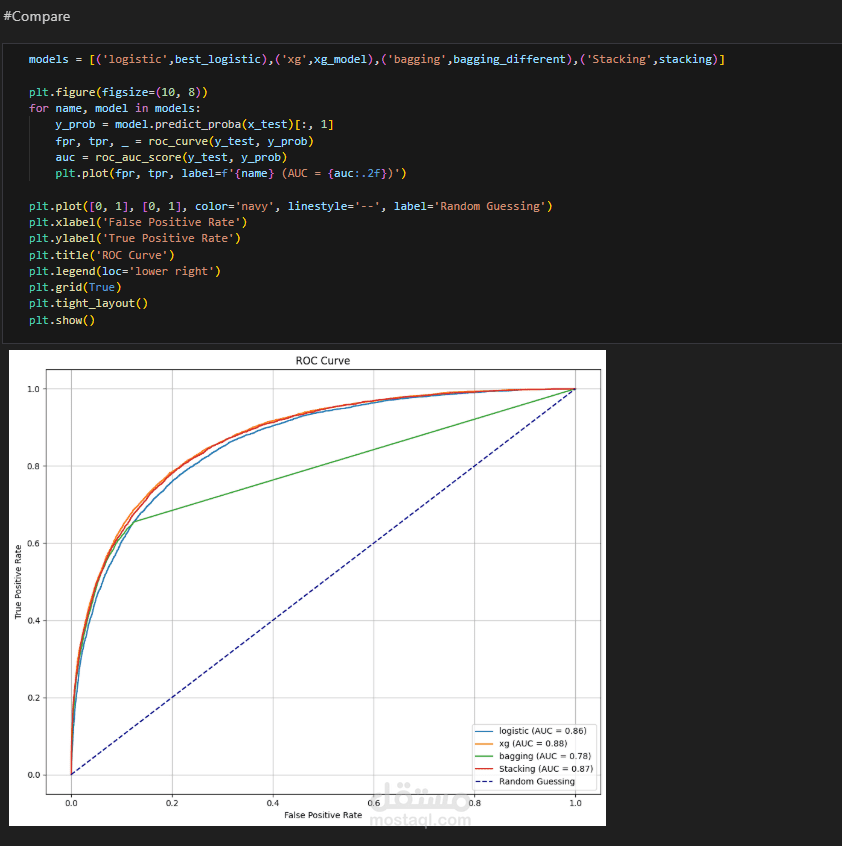Click the blue logistic line sample in legend

click(x=484, y=732)
